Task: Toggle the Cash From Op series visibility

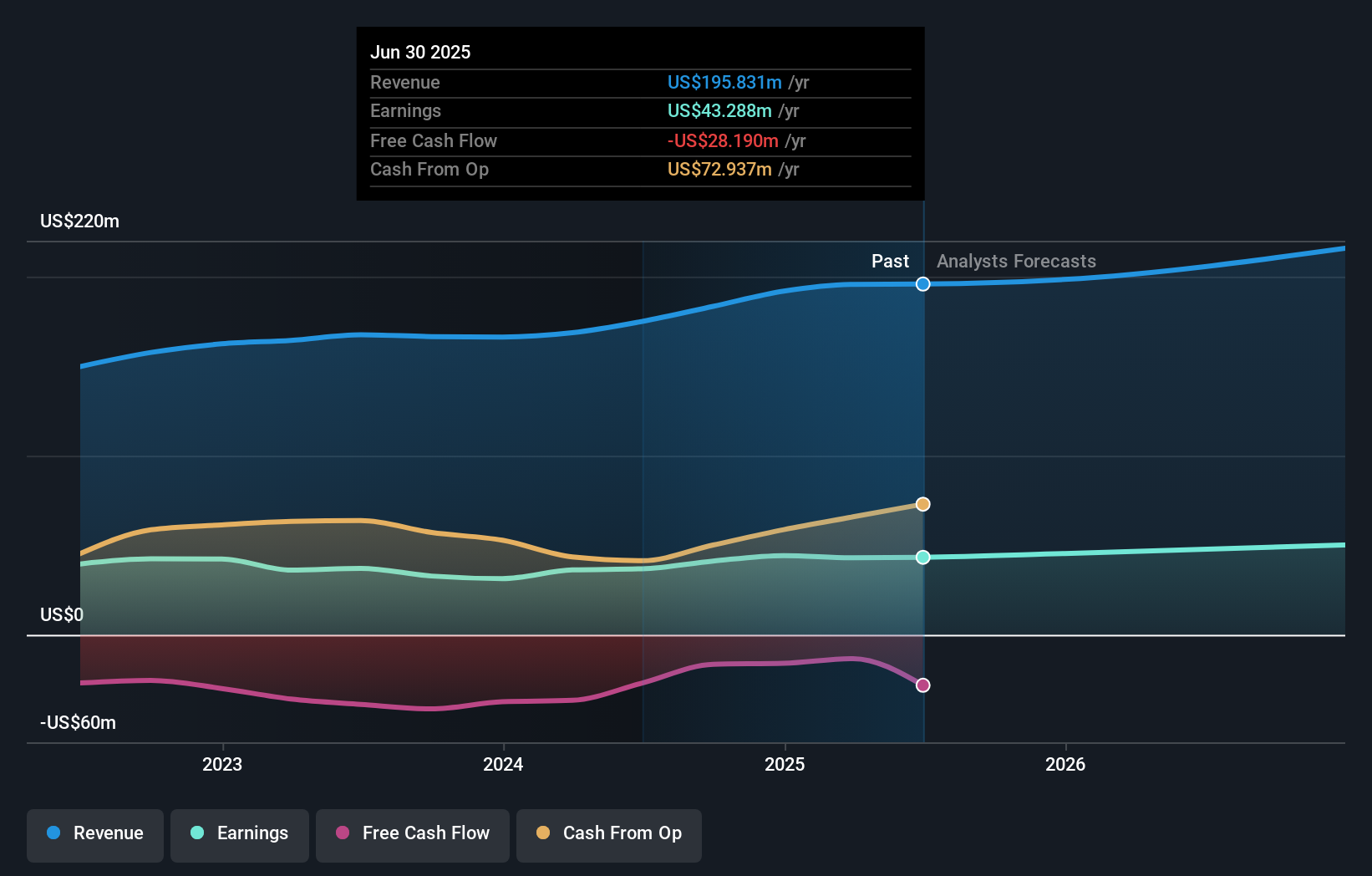Action: 608,833
